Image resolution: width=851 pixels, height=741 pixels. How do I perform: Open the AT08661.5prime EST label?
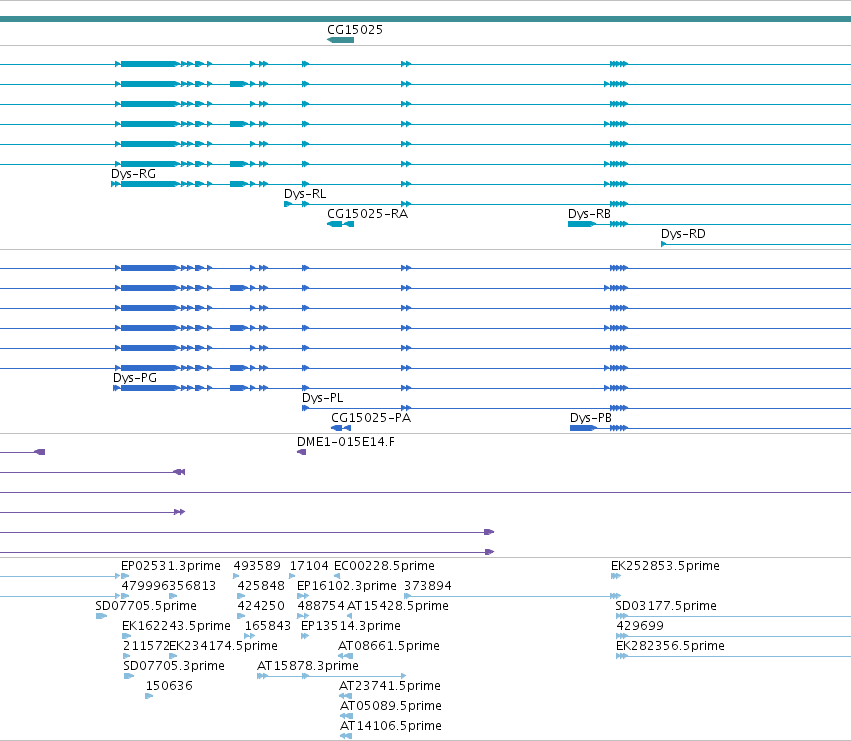click(389, 646)
